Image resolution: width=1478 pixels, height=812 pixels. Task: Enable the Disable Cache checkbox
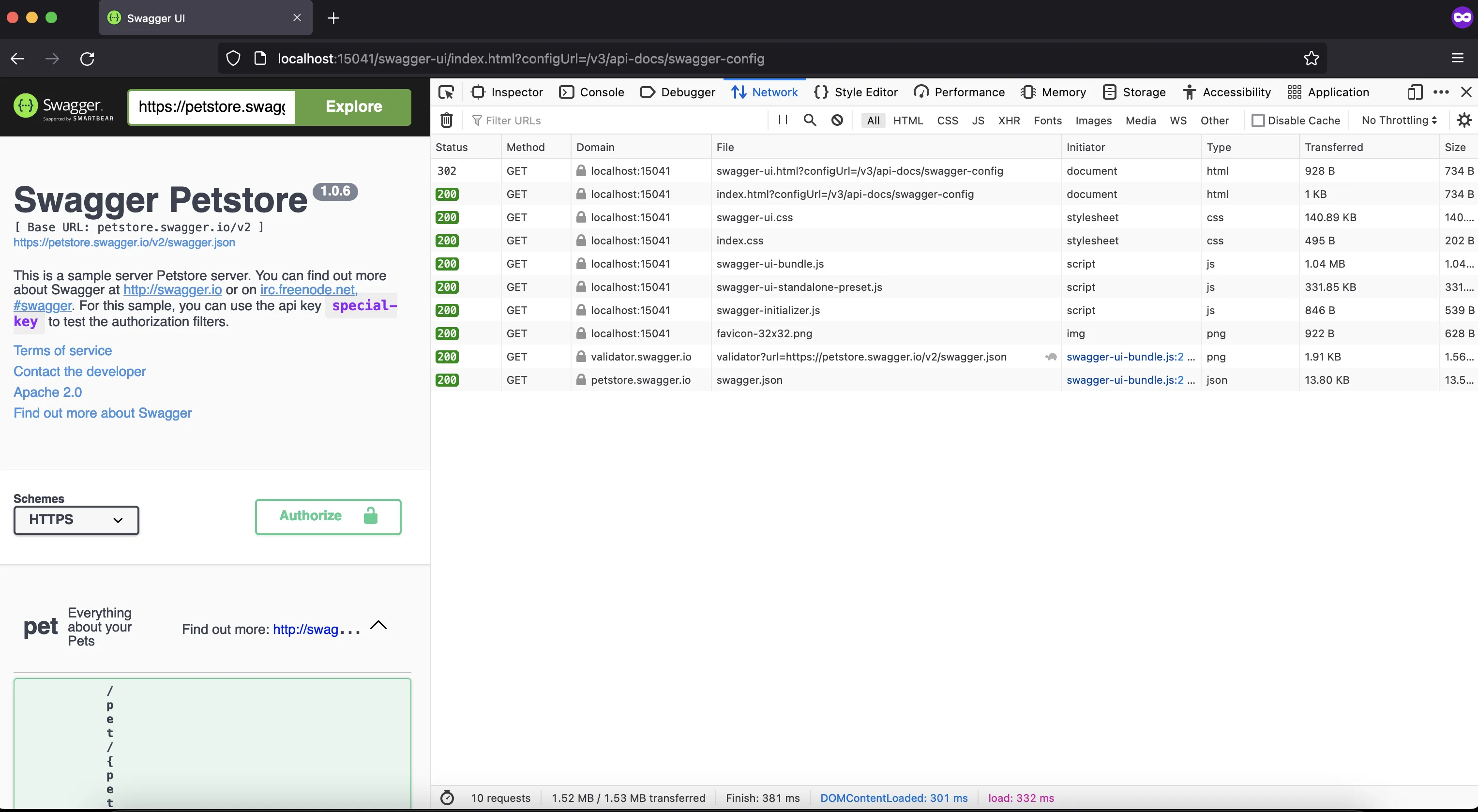pos(1258,120)
